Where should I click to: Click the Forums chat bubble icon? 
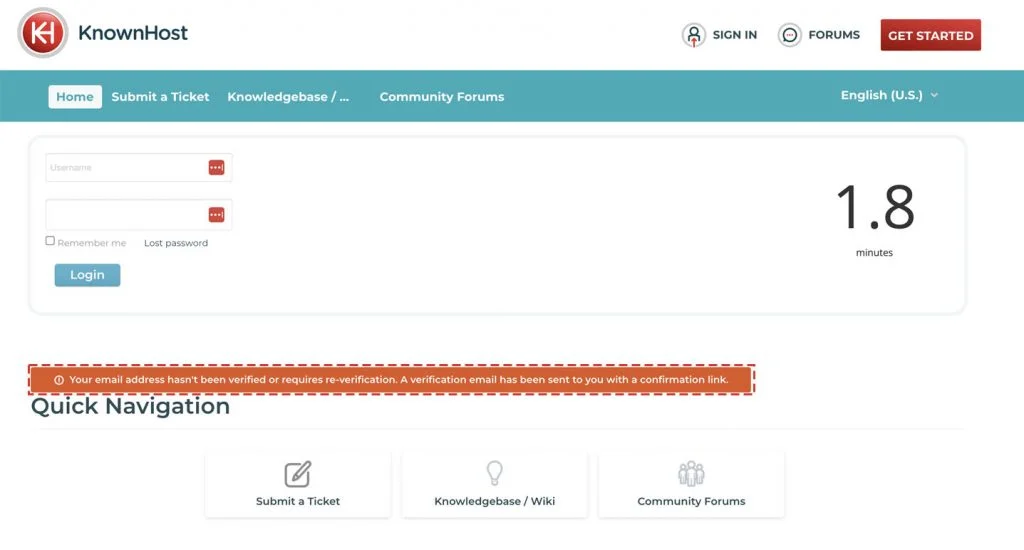click(790, 35)
